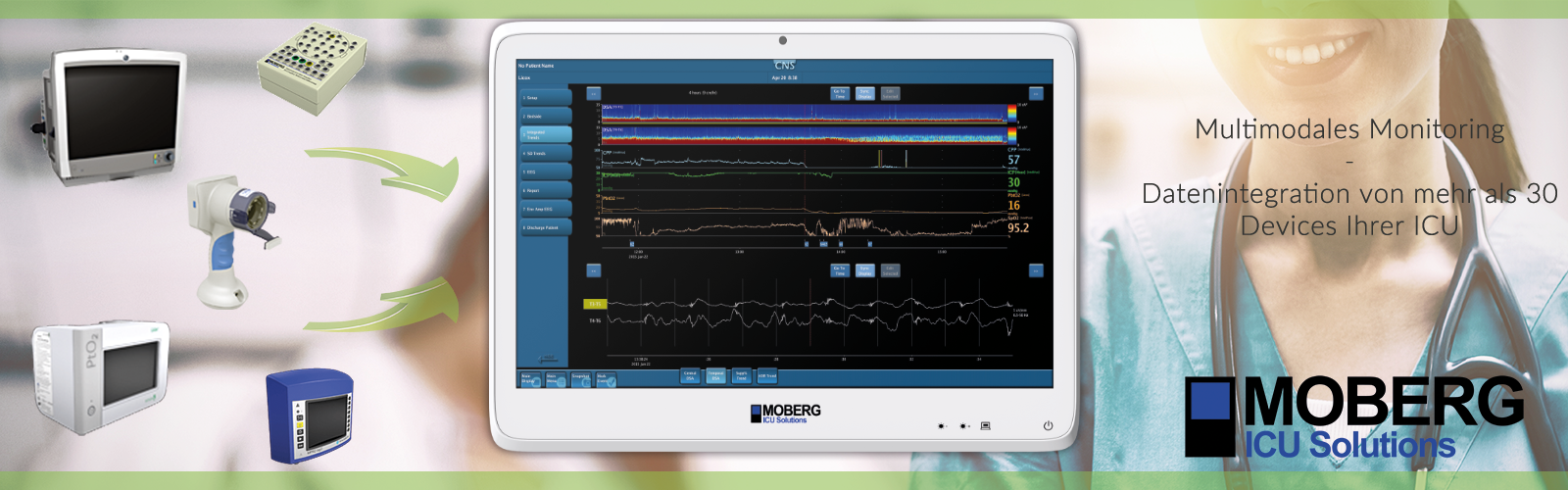Collapse the sidebar with Hide arrow
The height and width of the screenshot is (490, 1568).
coord(548,360)
